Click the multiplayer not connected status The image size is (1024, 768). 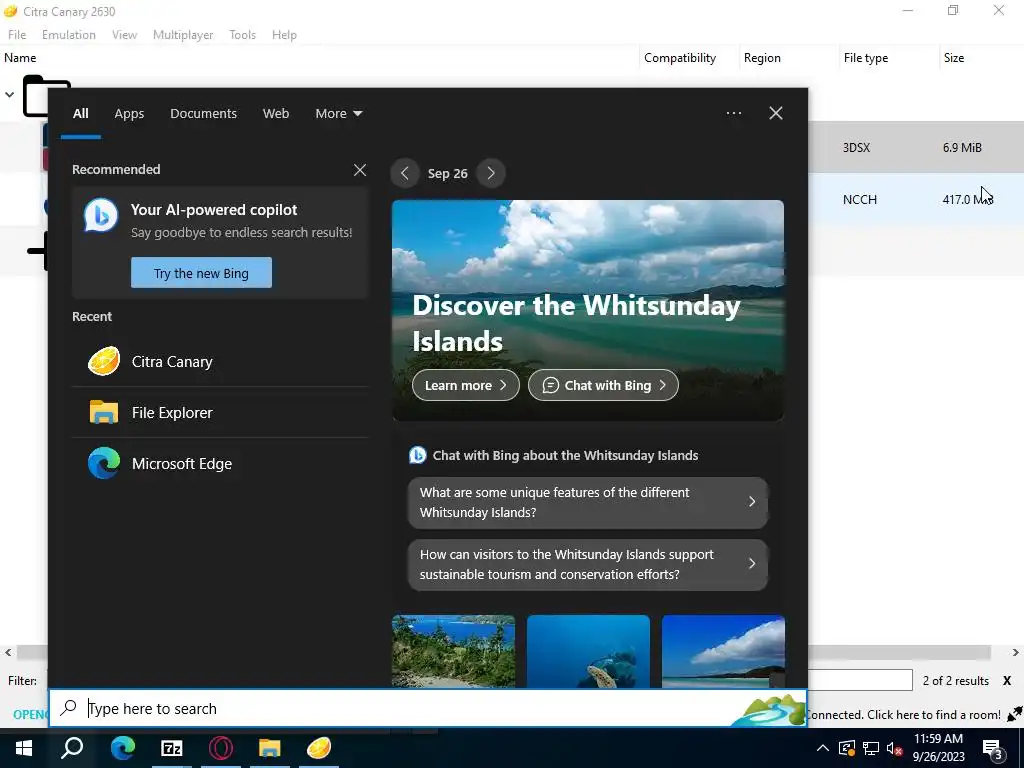[904, 714]
